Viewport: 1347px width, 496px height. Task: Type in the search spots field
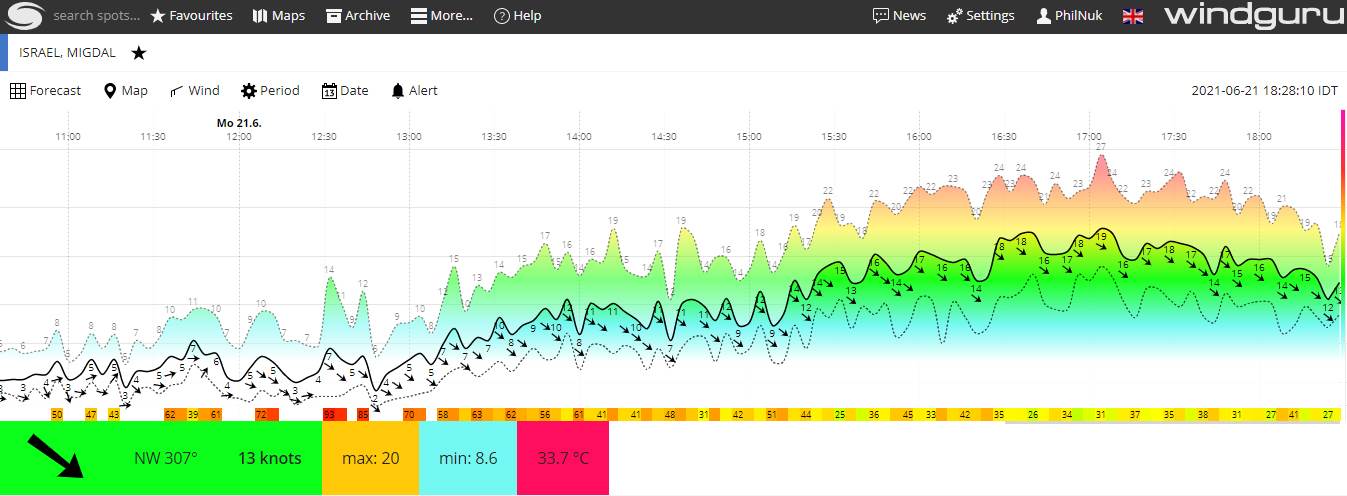95,16
